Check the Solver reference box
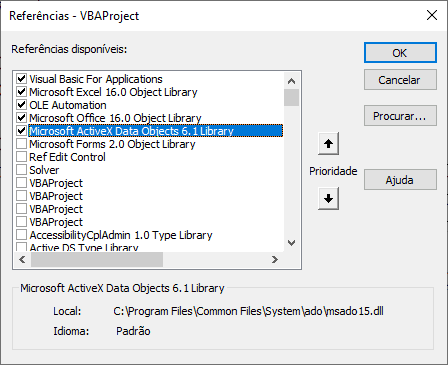 pyautogui.click(x=22, y=170)
